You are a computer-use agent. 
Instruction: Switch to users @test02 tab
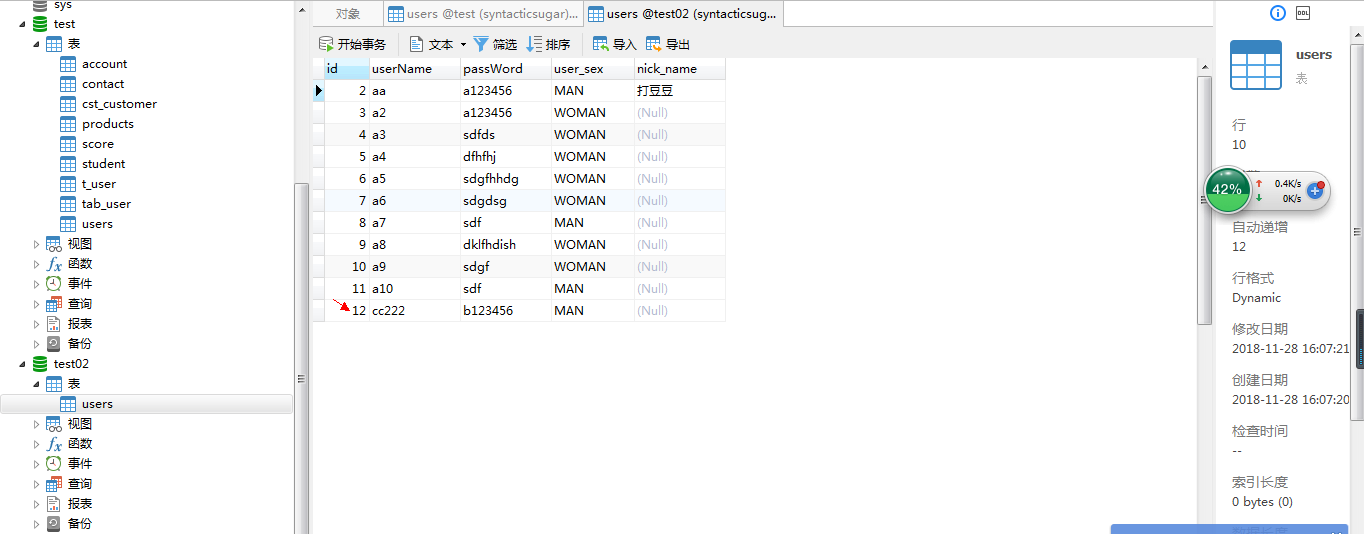[684, 14]
